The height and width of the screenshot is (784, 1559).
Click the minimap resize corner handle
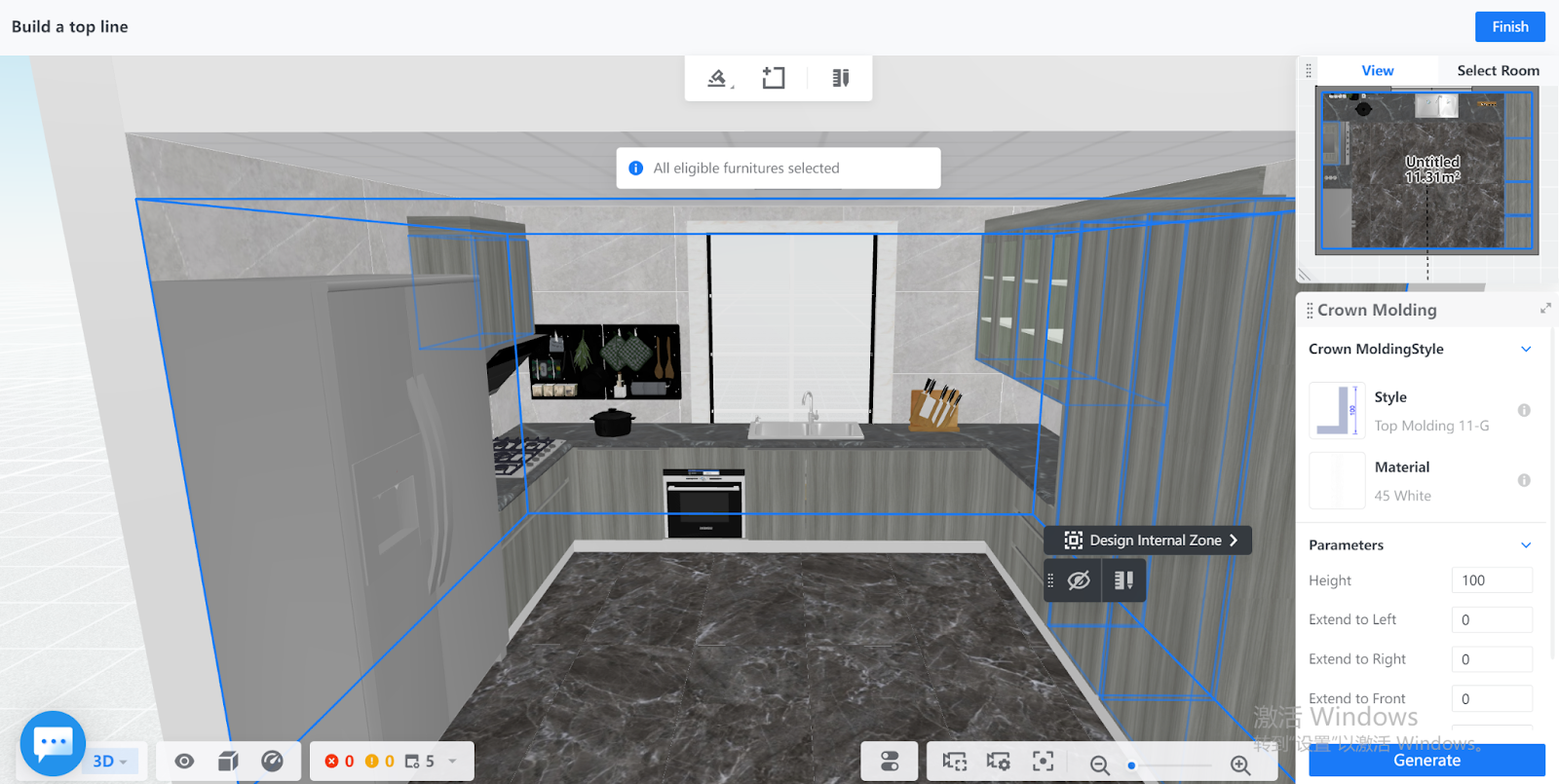(x=1305, y=275)
